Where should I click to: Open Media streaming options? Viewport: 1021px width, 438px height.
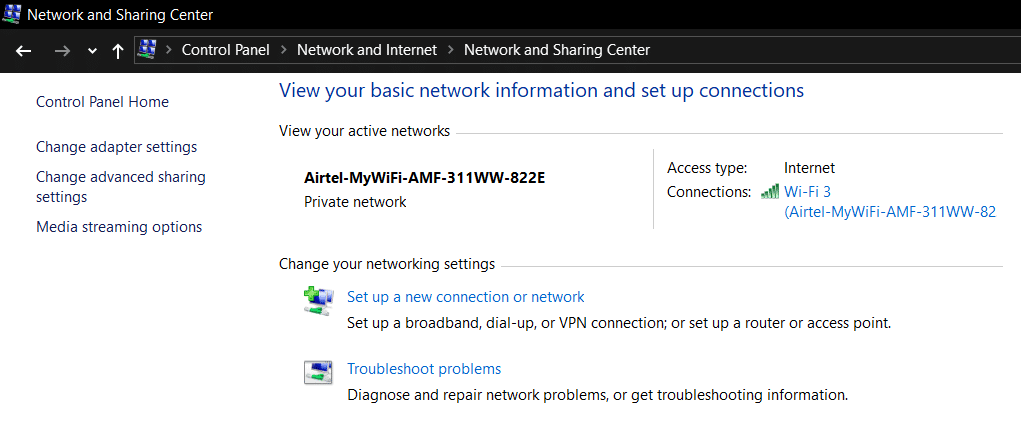(x=119, y=227)
